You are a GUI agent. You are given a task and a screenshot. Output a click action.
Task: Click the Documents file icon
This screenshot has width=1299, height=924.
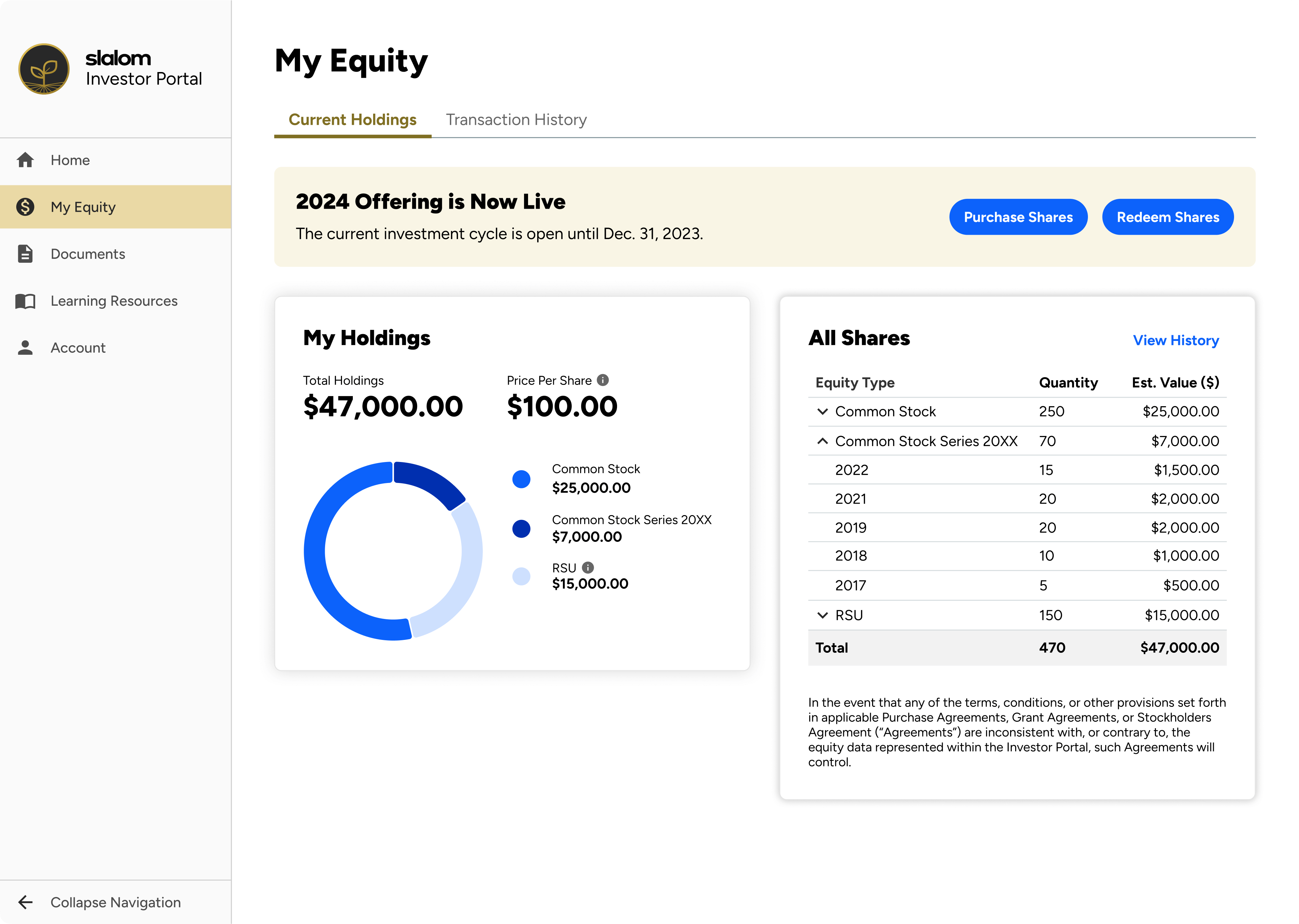[26, 254]
